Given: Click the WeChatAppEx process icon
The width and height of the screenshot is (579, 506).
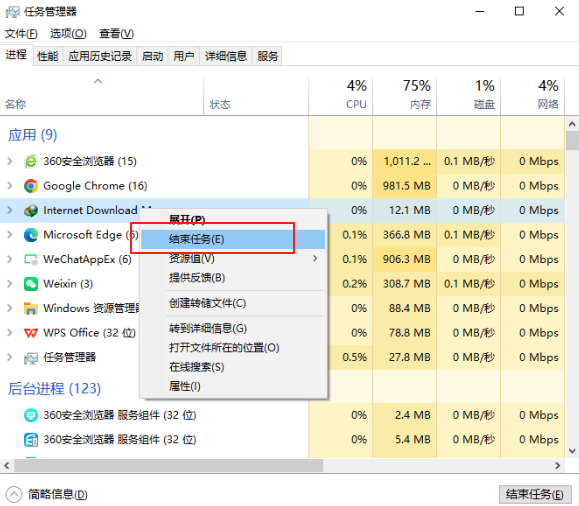Looking at the screenshot, I should (31, 260).
